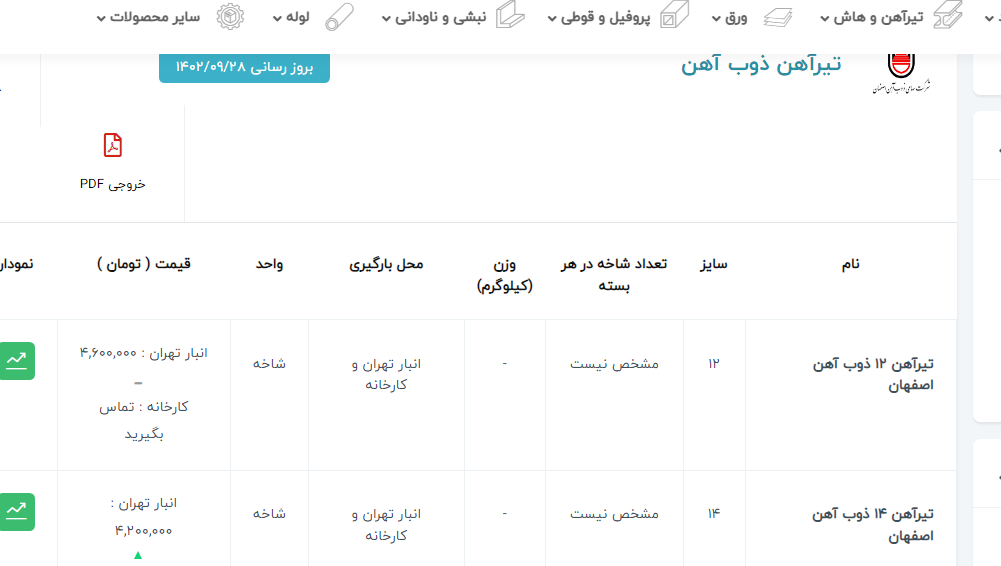Image resolution: width=1001 pixels, height=566 pixels.
Task: Click the I-beam icon for تیرآهن و هاش
Action: [x=947, y=15]
